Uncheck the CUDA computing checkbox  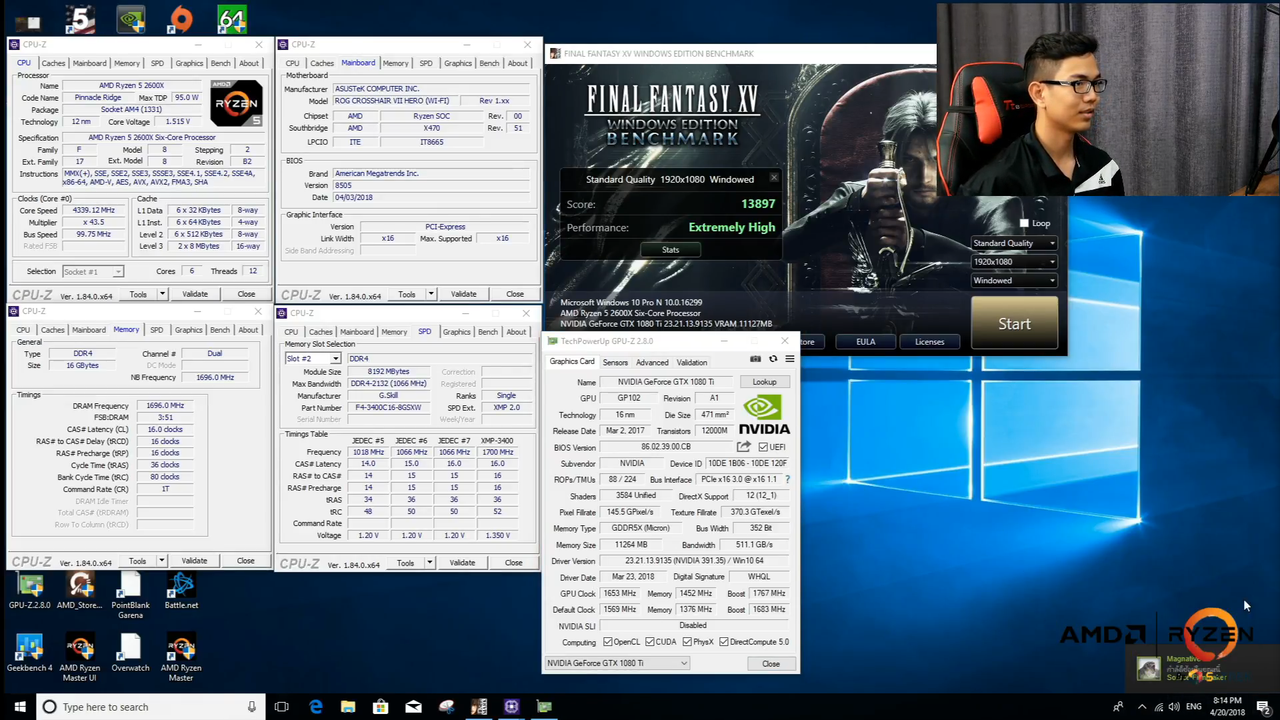(650, 642)
